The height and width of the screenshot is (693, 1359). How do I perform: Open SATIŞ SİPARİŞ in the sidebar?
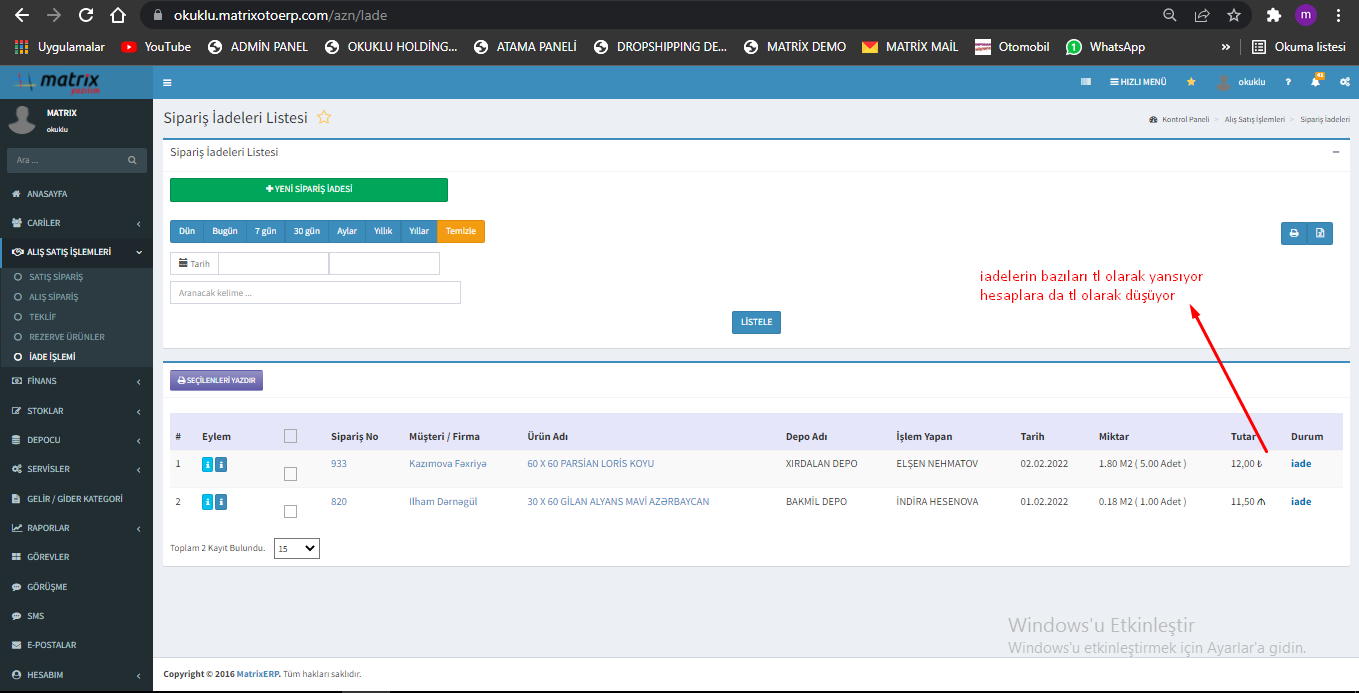point(56,277)
